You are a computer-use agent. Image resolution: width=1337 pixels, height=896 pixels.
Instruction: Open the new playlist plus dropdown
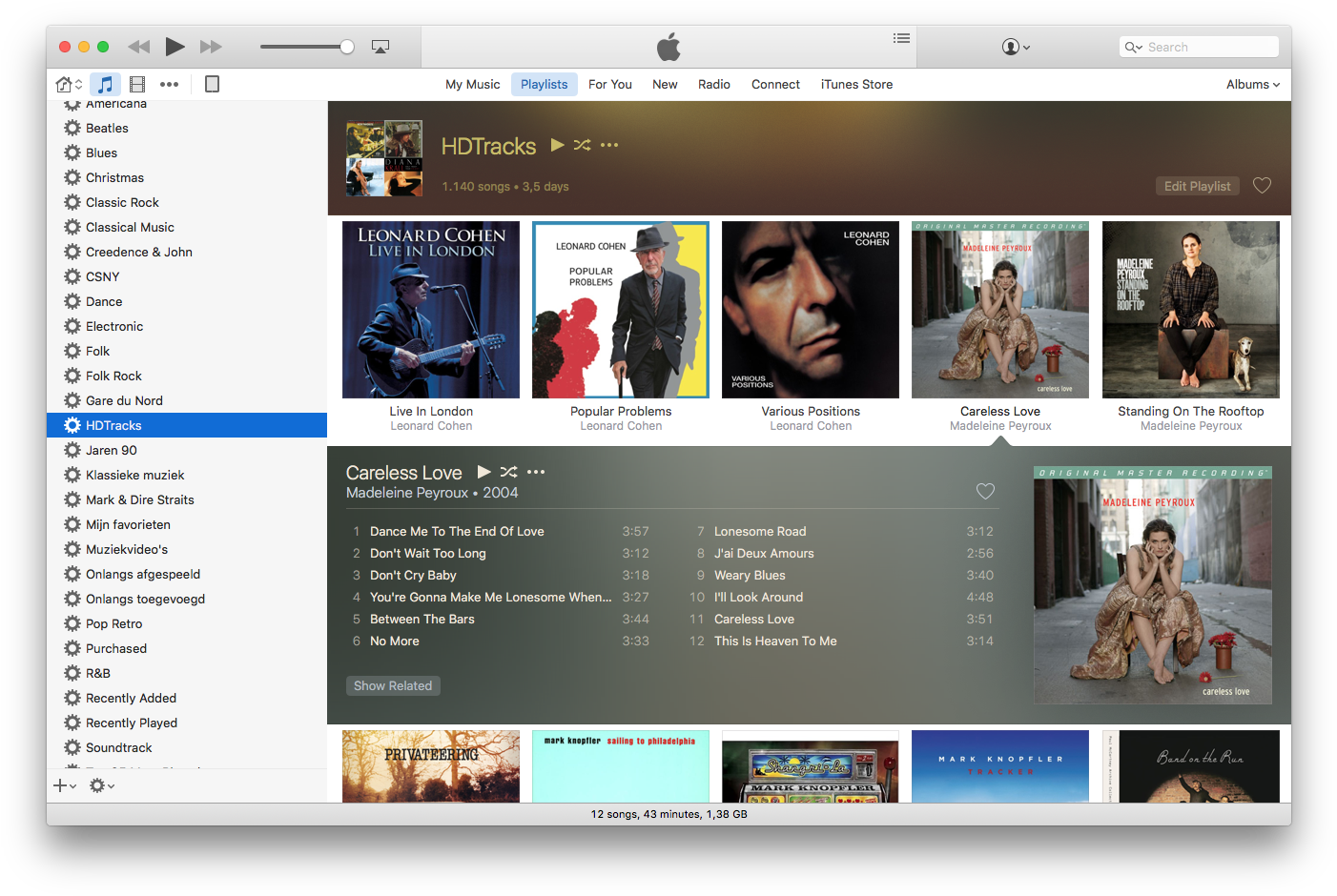pos(63,785)
